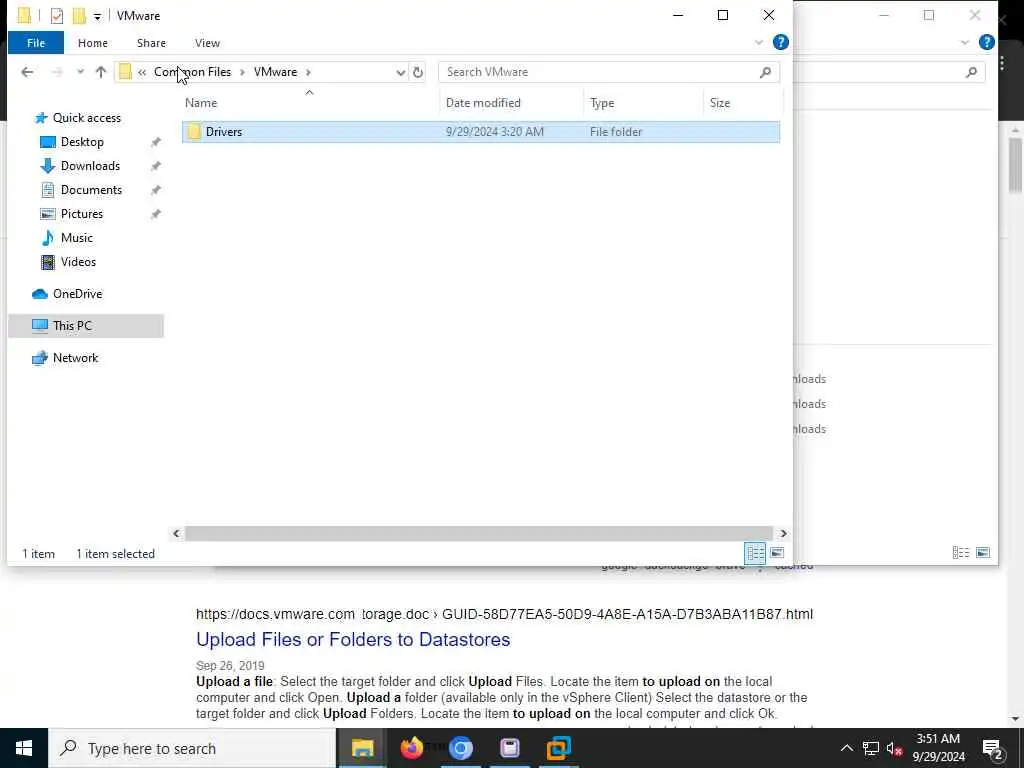Open Videos in navigation pane
Image resolution: width=1024 pixels, height=768 pixels.
click(x=78, y=262)
